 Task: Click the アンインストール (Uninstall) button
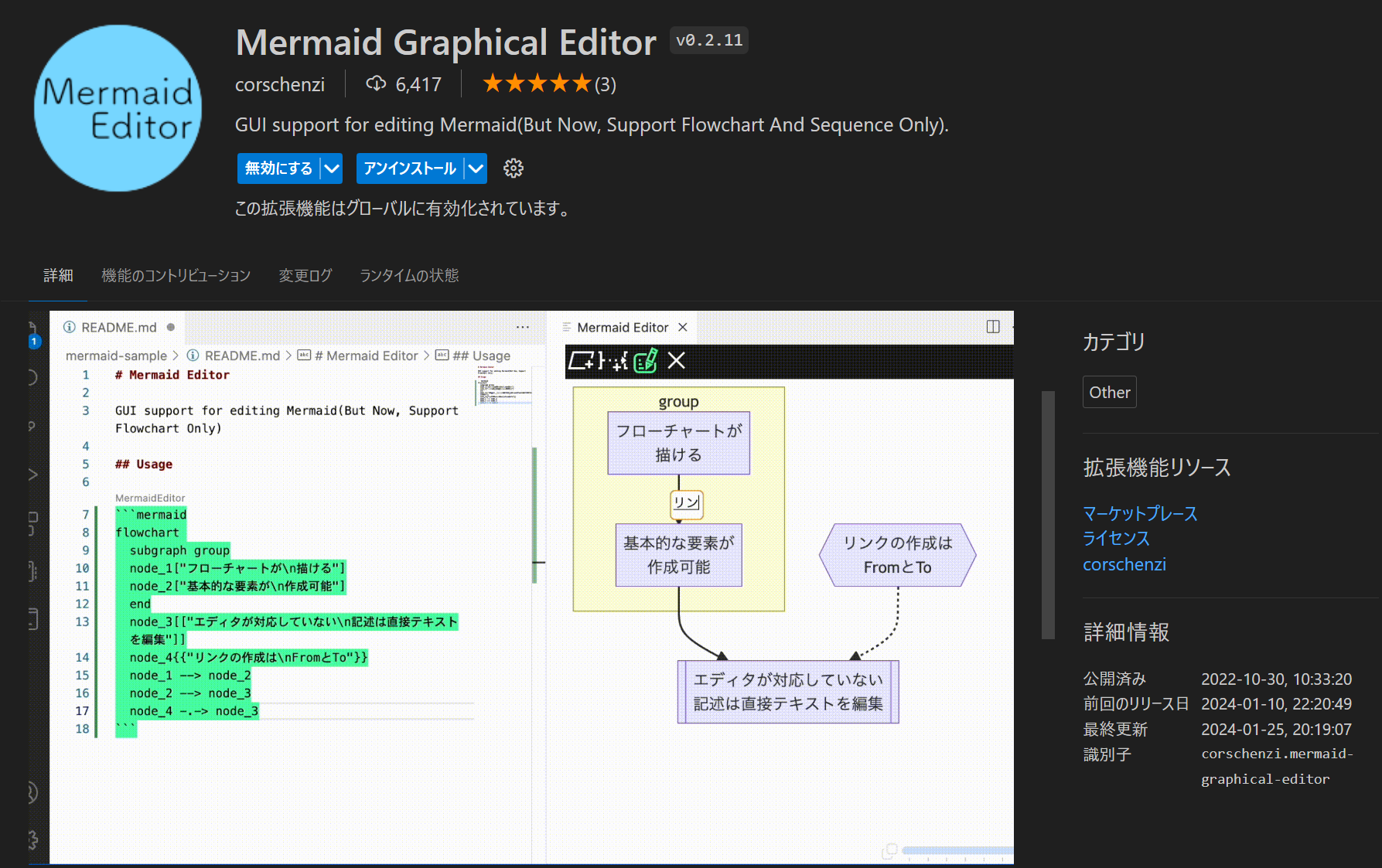coord(410,168)
